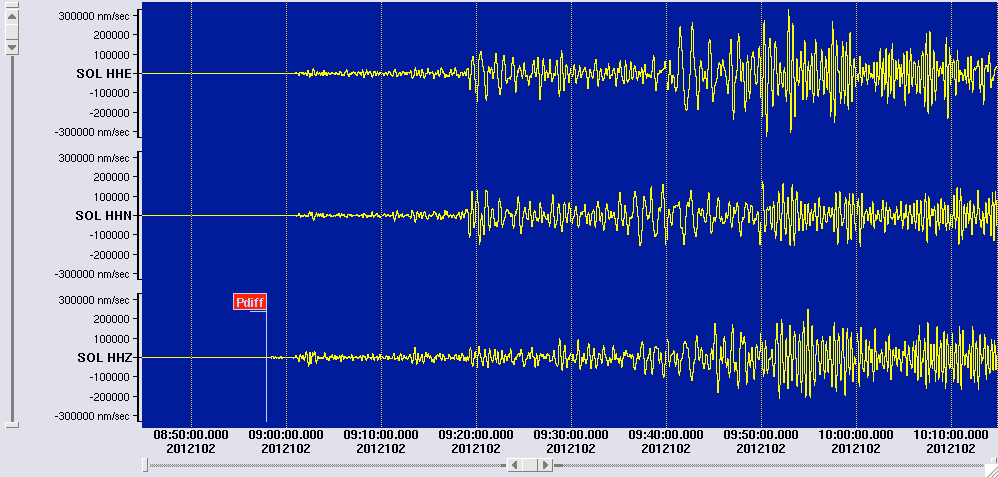The height and width of the screenshot is (477, 998).
Task: Click the 09:10:00.000 time axis label
Action: point(381,435)
